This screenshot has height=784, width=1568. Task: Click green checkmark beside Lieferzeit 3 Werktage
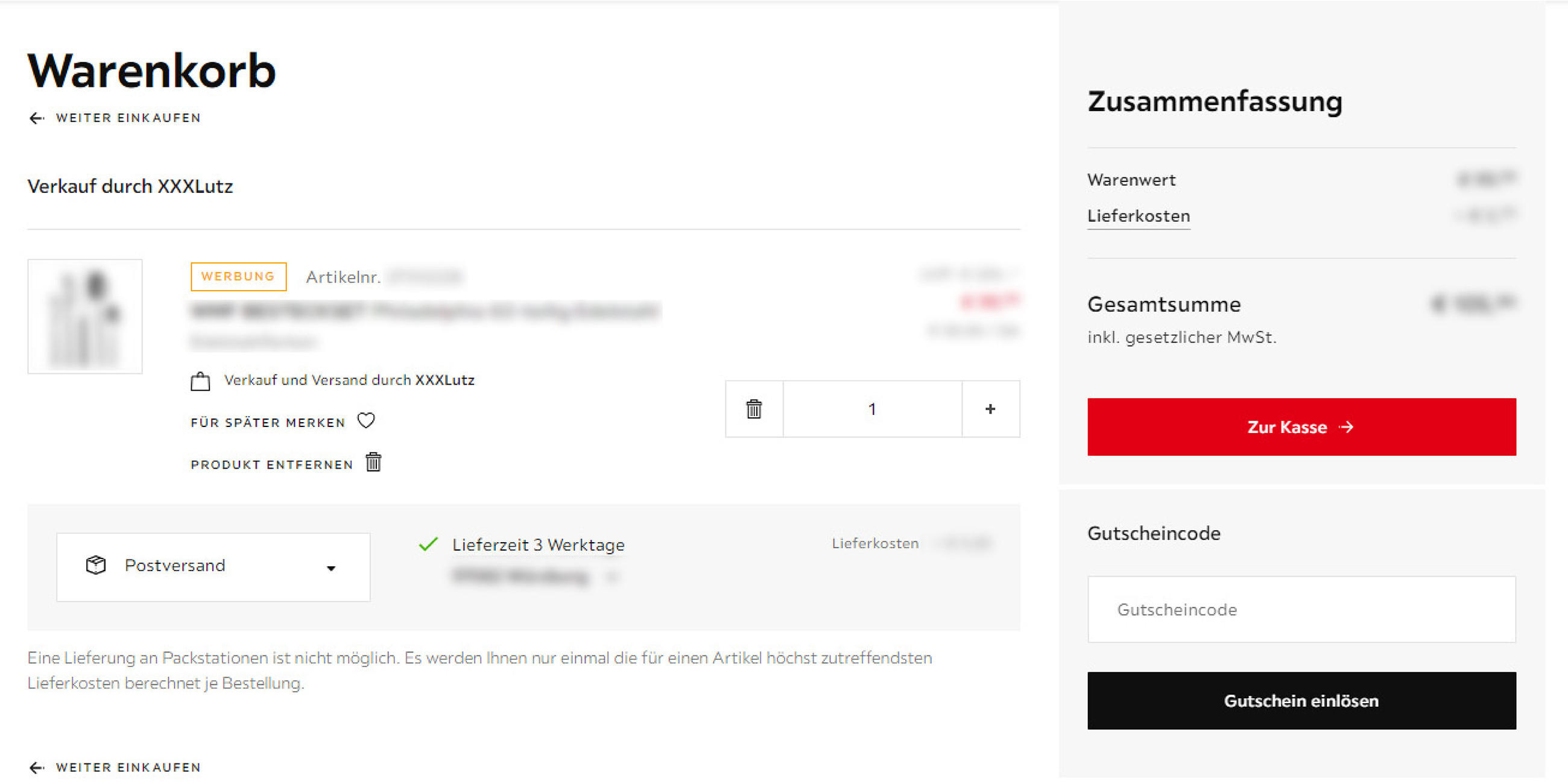tap(429, 543)
